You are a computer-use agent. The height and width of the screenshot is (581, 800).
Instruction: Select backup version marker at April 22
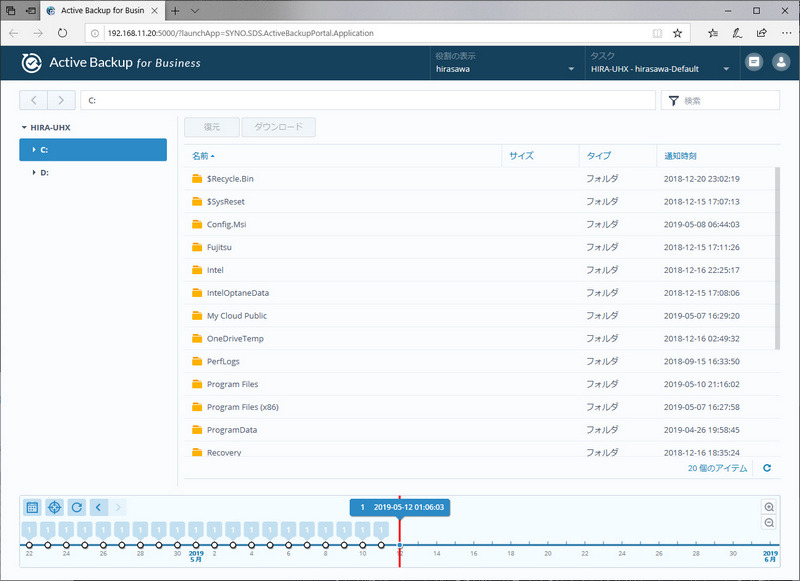pos(29,545)
